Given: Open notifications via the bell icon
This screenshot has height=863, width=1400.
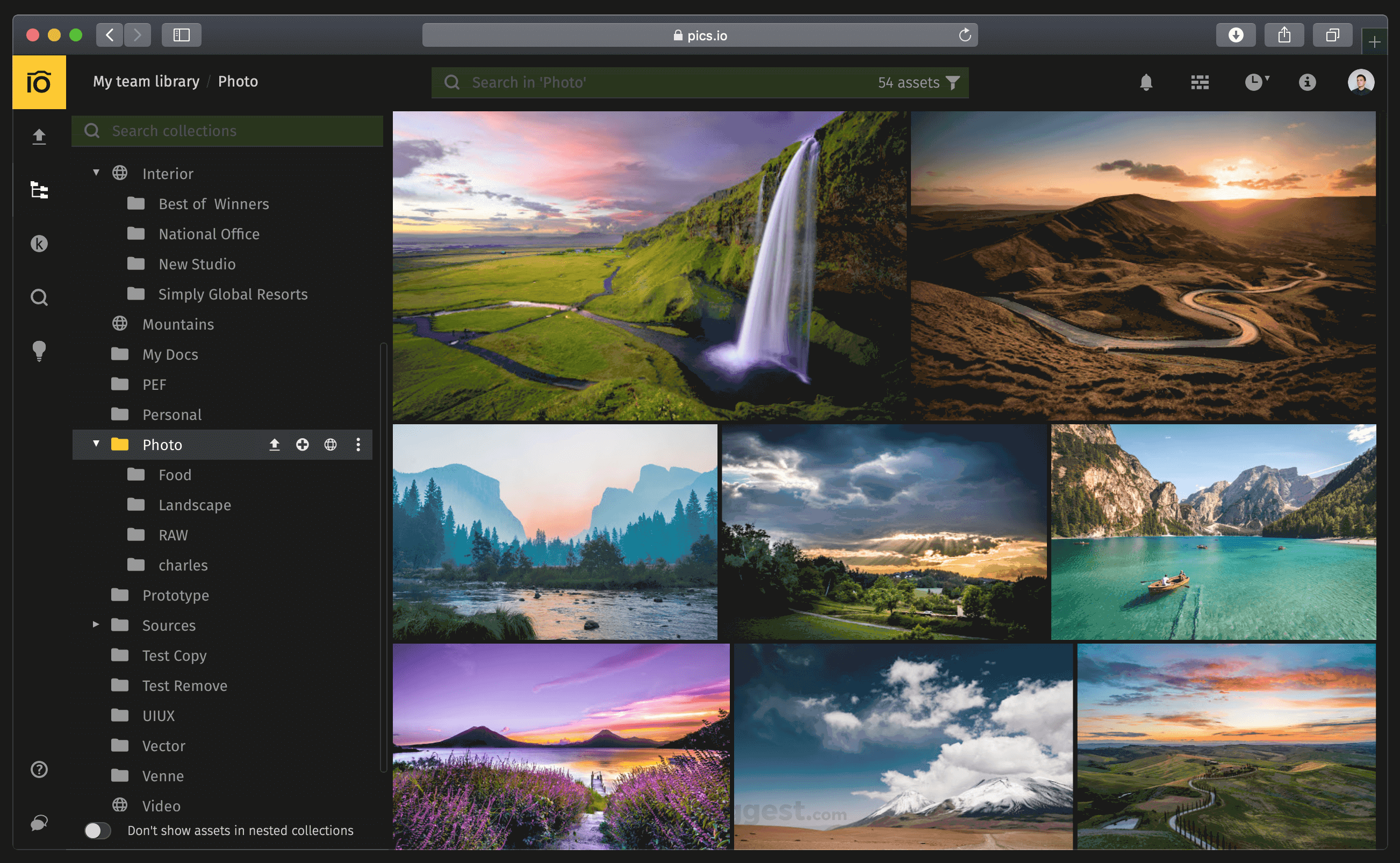Looking at the screenshot, I should pos(1147,82).
